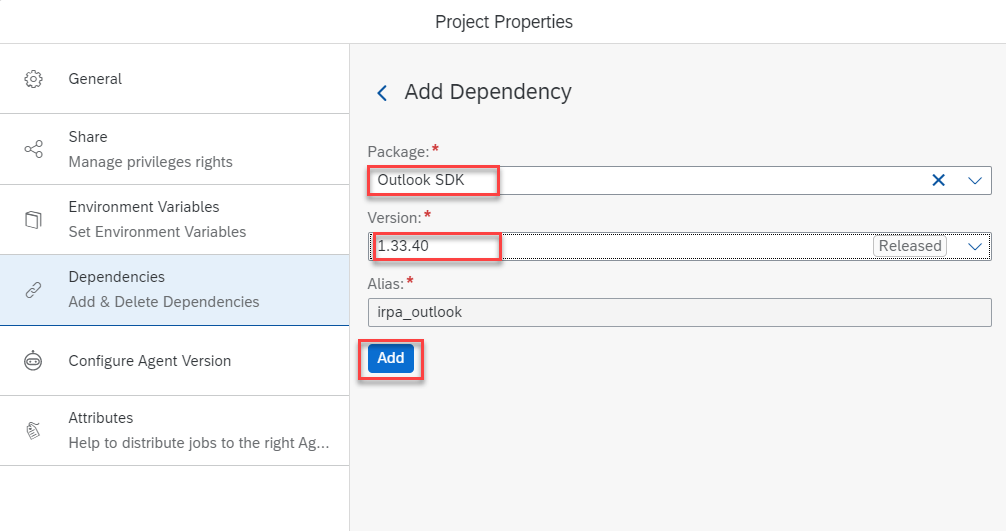This screenshot has height=531, width=1006.
Task: Open Set Environment Variables entry
Action: click(x=157, y=232)
